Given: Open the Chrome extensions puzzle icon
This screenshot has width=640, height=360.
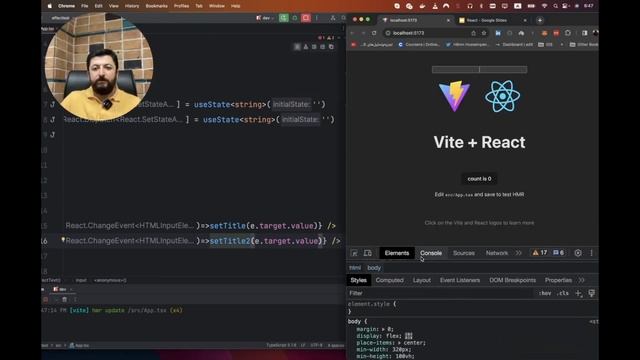Looking at the screenshot, I should 568,33.
